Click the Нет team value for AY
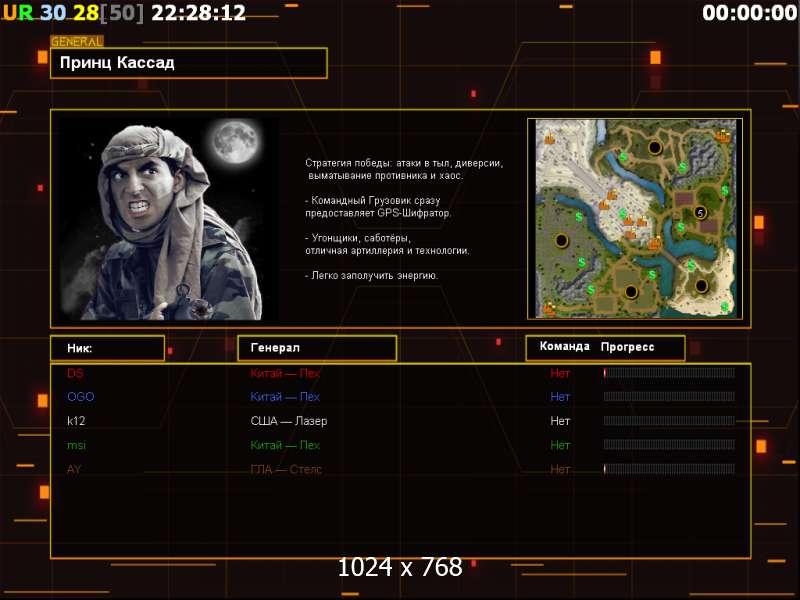This screenshot has height=600, width=800. pos(560,469)
